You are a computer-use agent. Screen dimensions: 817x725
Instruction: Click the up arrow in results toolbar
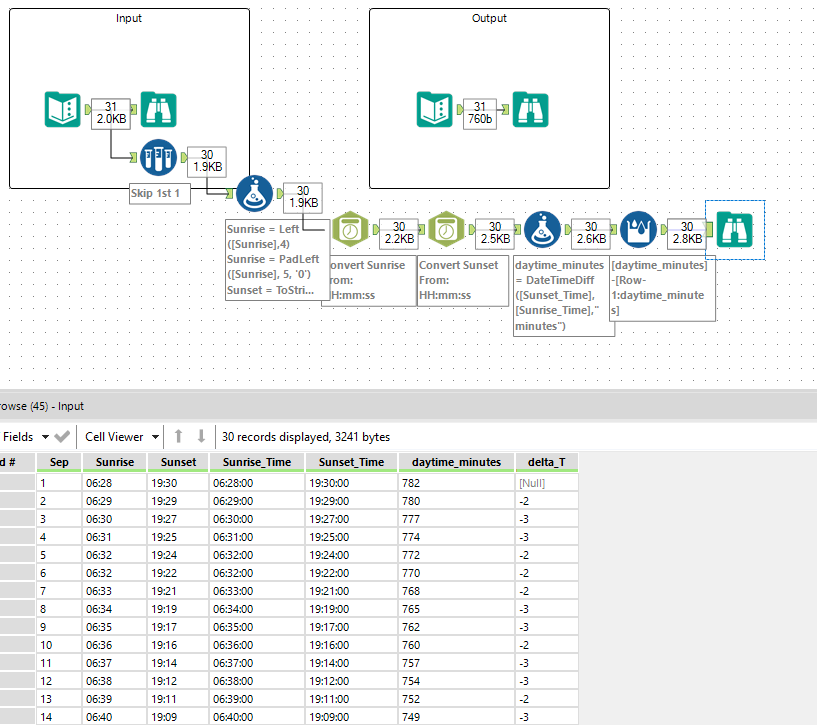179,437
